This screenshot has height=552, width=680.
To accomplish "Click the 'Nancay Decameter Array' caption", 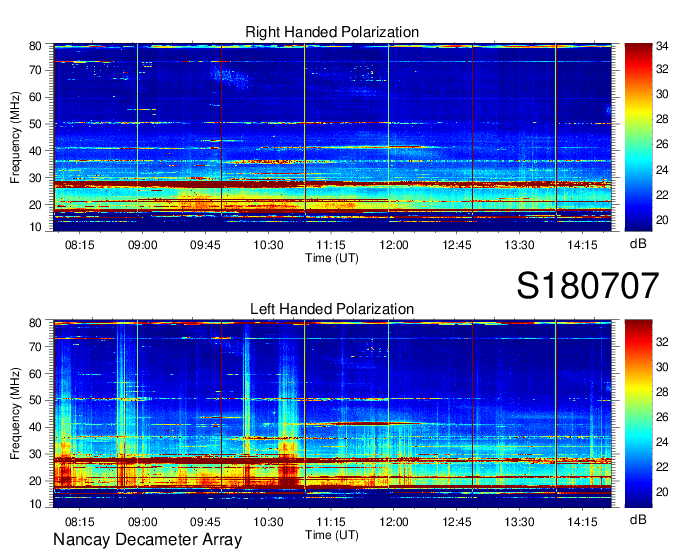I will pos(147,539).
